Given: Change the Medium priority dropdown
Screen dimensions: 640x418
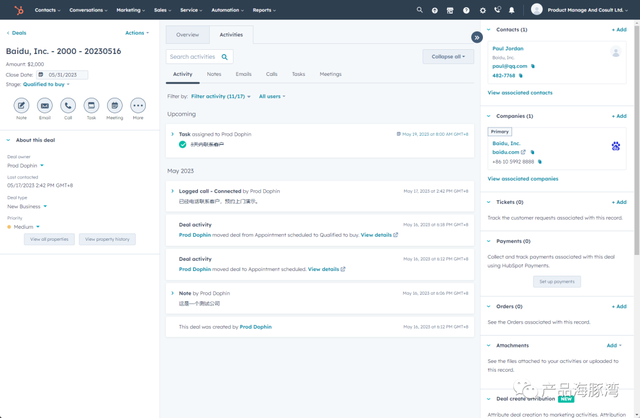Looking at the screenshot, I should pyautogui.click(x=24, y=227).
